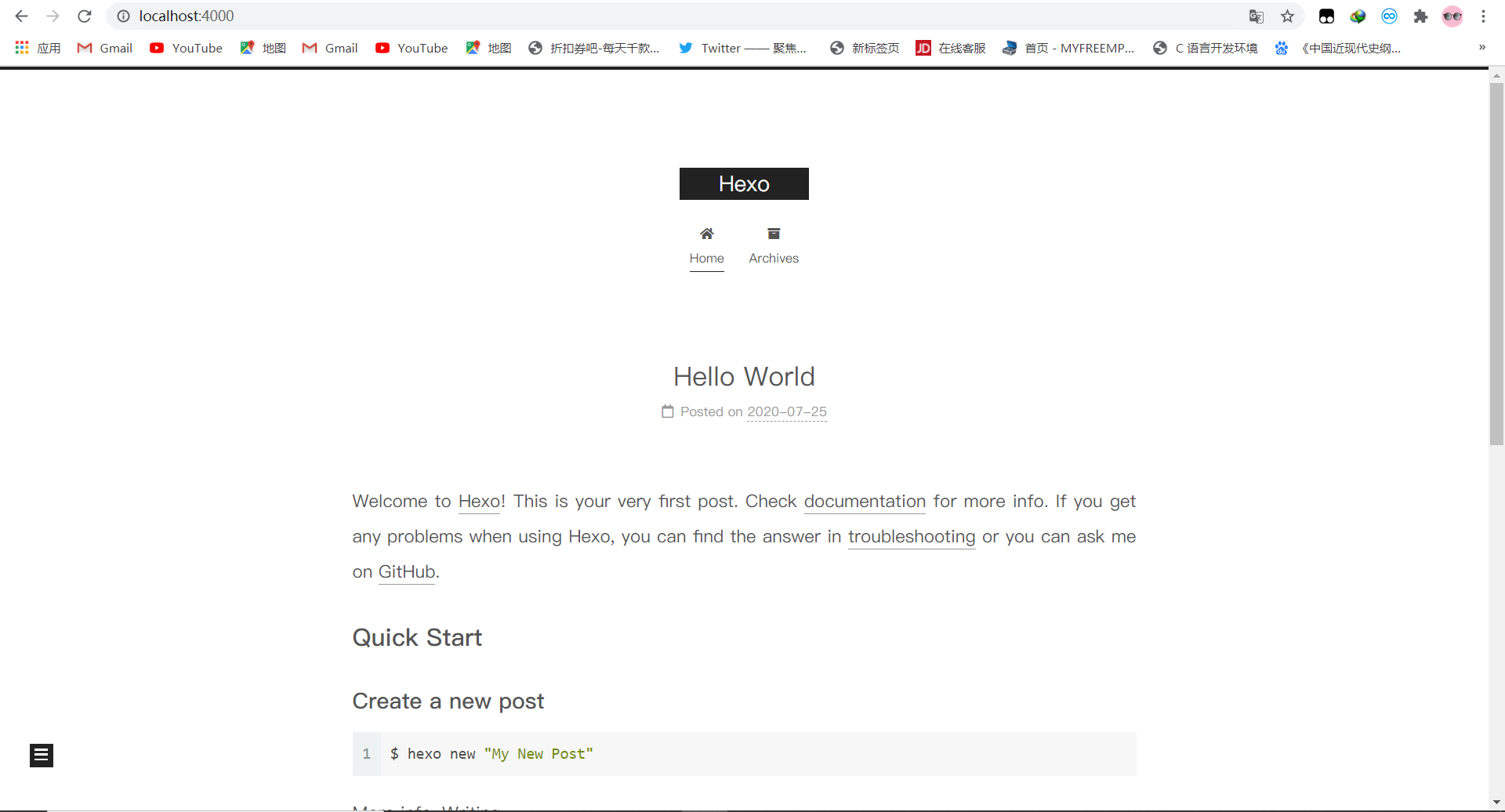Click the site information icon in the address bar
The image size is (1505, 812).
pyautogui.click(x=123, y=16)
